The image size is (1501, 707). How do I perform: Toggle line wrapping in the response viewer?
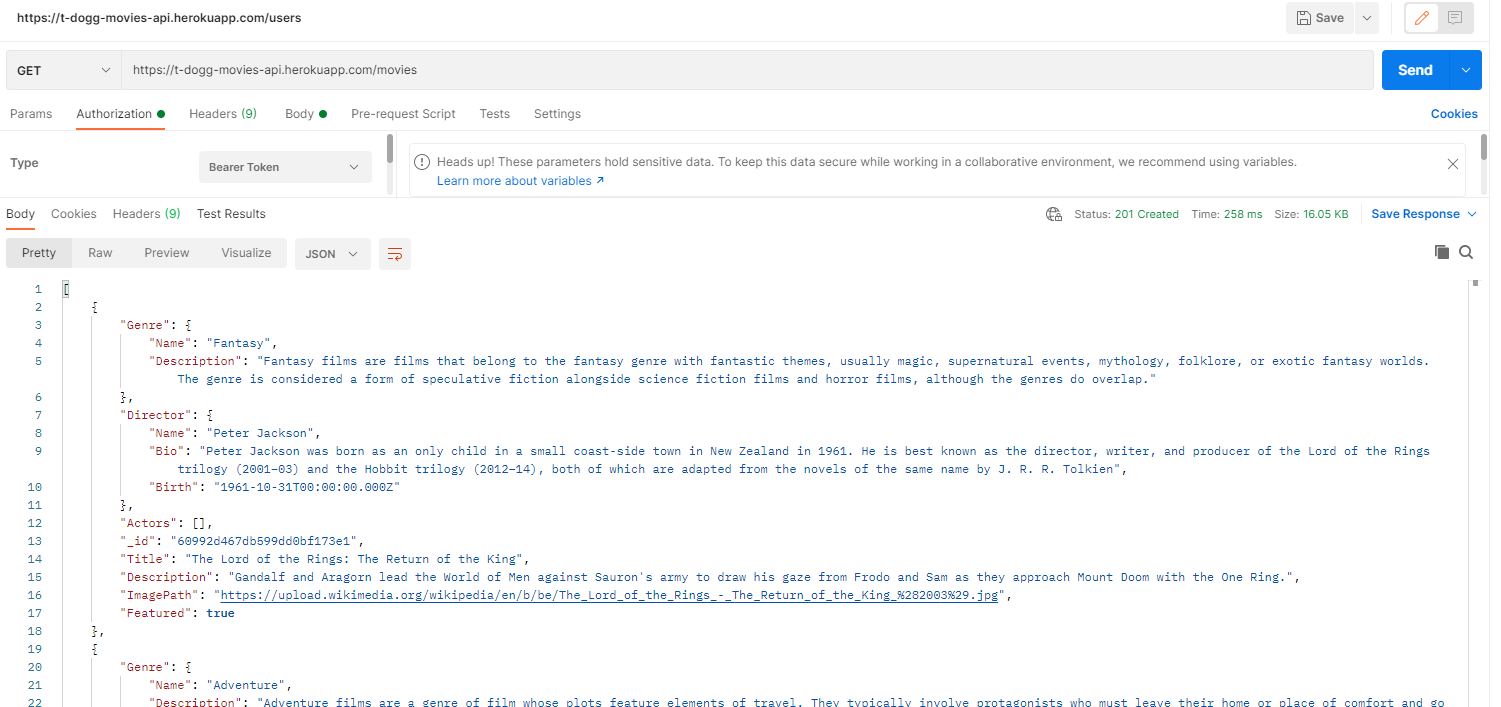pos(394,254)
